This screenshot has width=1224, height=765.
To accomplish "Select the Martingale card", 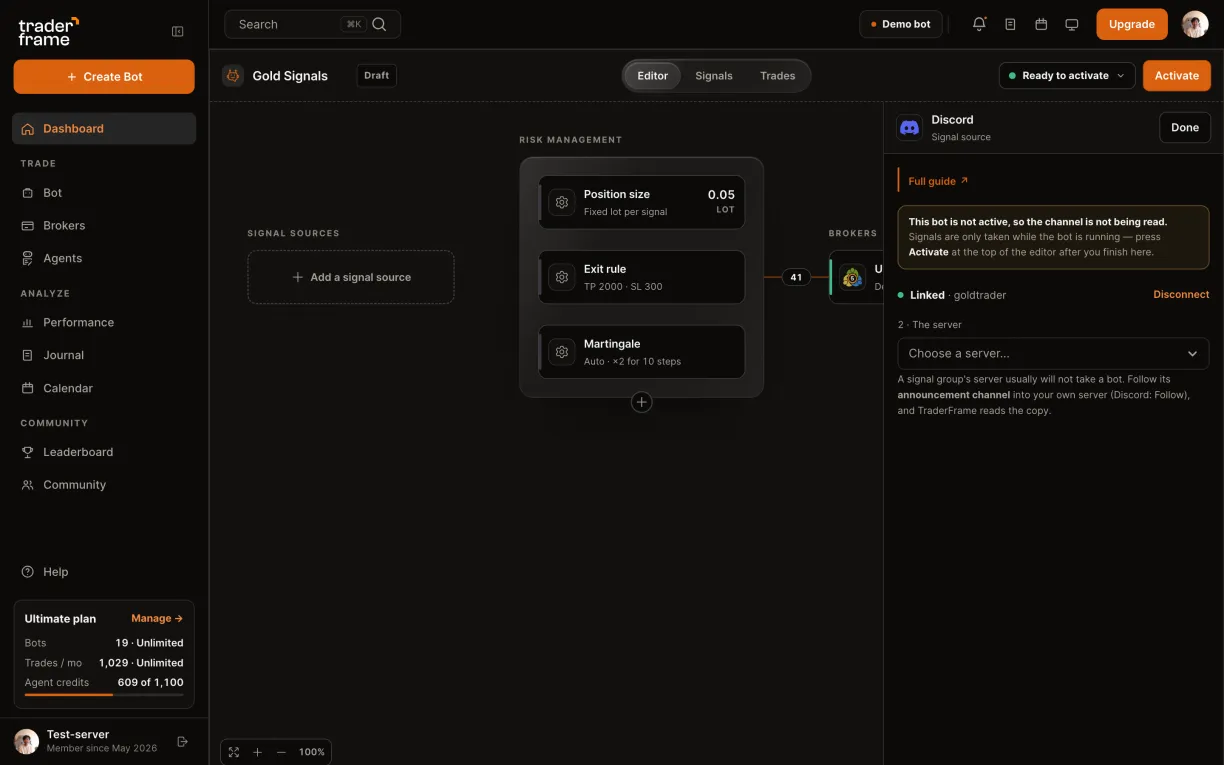I will 642,352.
